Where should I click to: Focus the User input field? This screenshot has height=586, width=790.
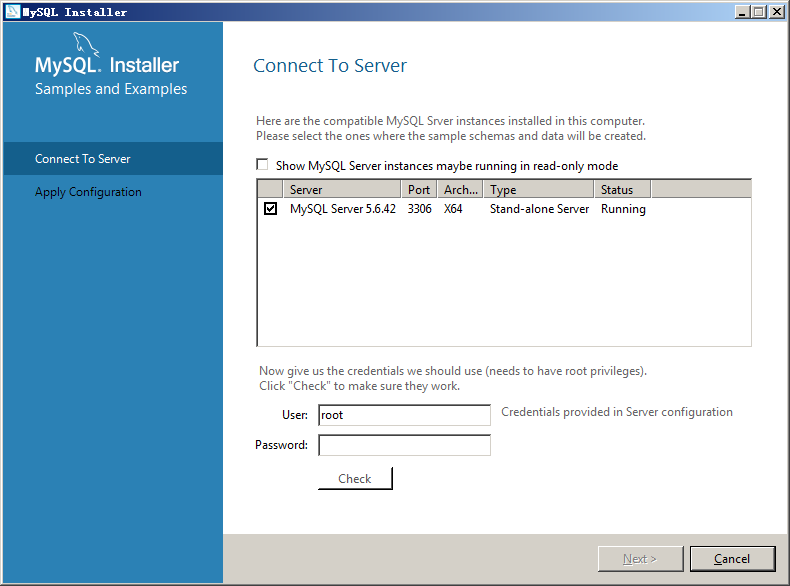(405, 415)
